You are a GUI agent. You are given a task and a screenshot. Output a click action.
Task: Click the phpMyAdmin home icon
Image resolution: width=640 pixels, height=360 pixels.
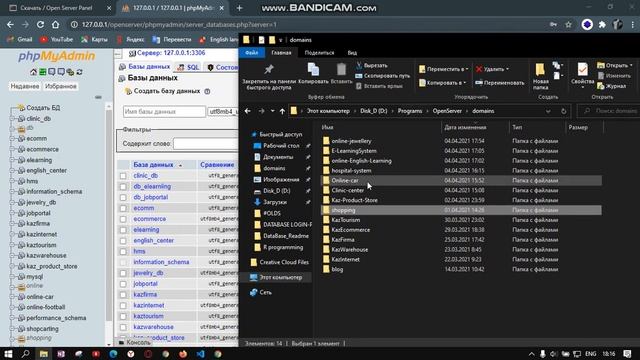pyautogui.click(x=33, y=72)
